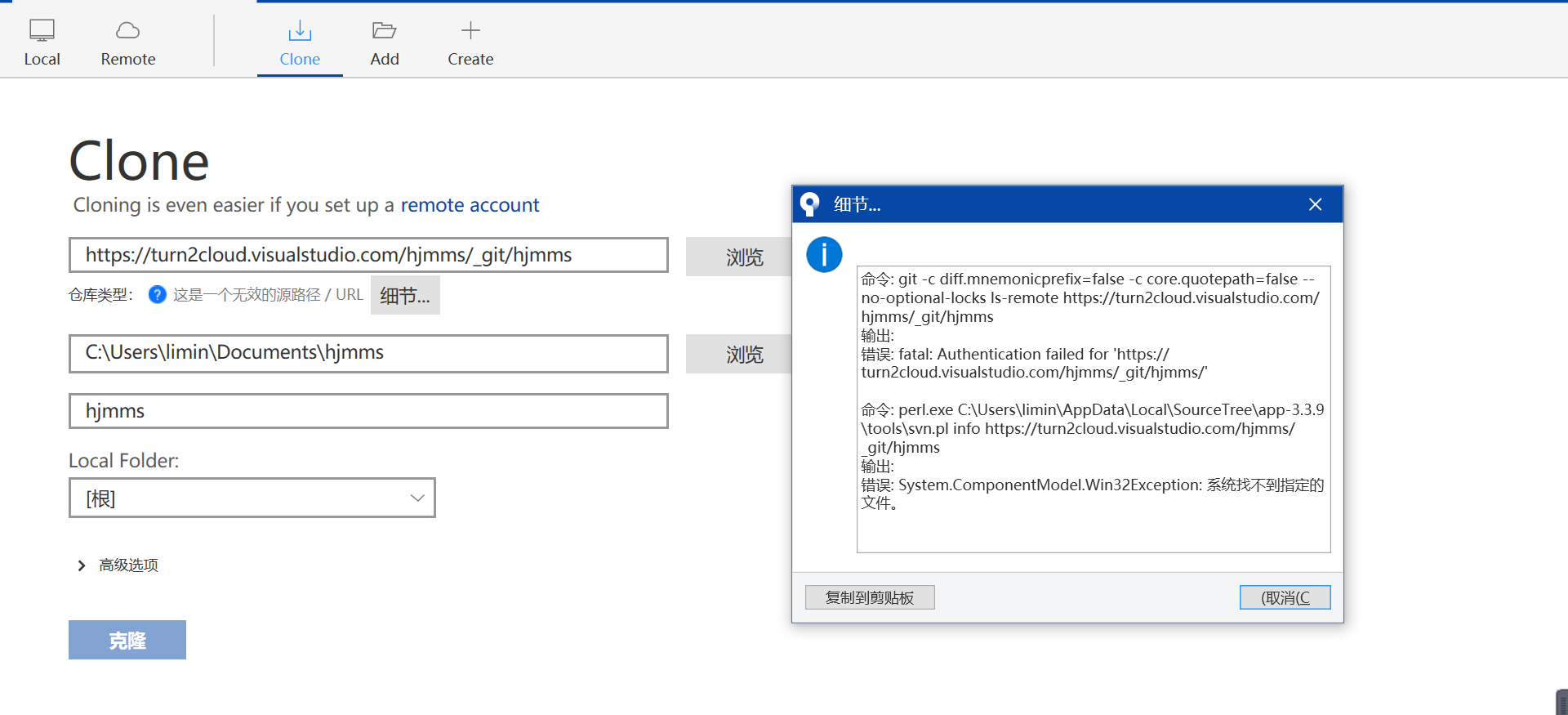This screenshot has height=715, width=1568.
Task: Click the Create plus icon
Action: [470, 30]
